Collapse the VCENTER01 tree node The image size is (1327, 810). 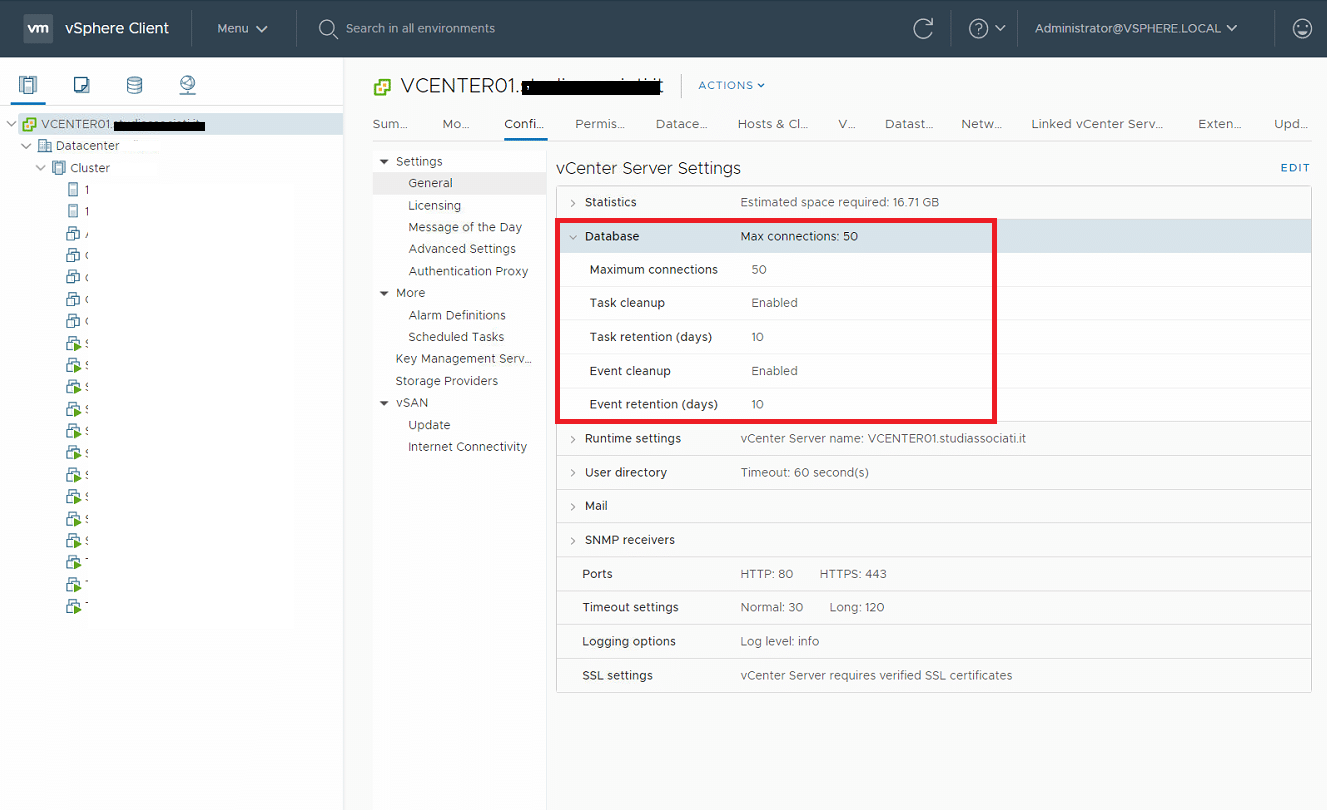pos(11,124)
